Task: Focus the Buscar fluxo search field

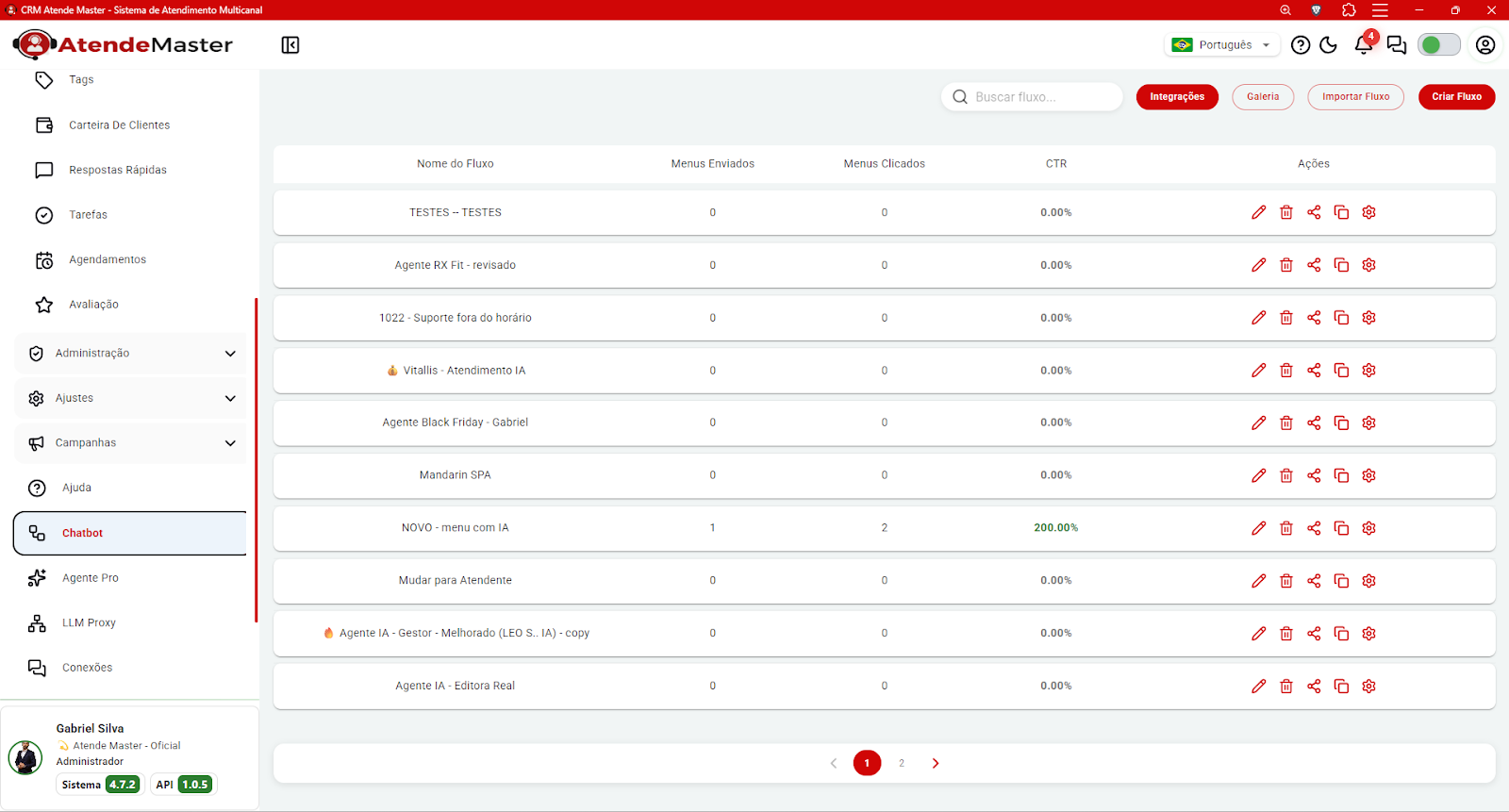Action: (1032, 96)
